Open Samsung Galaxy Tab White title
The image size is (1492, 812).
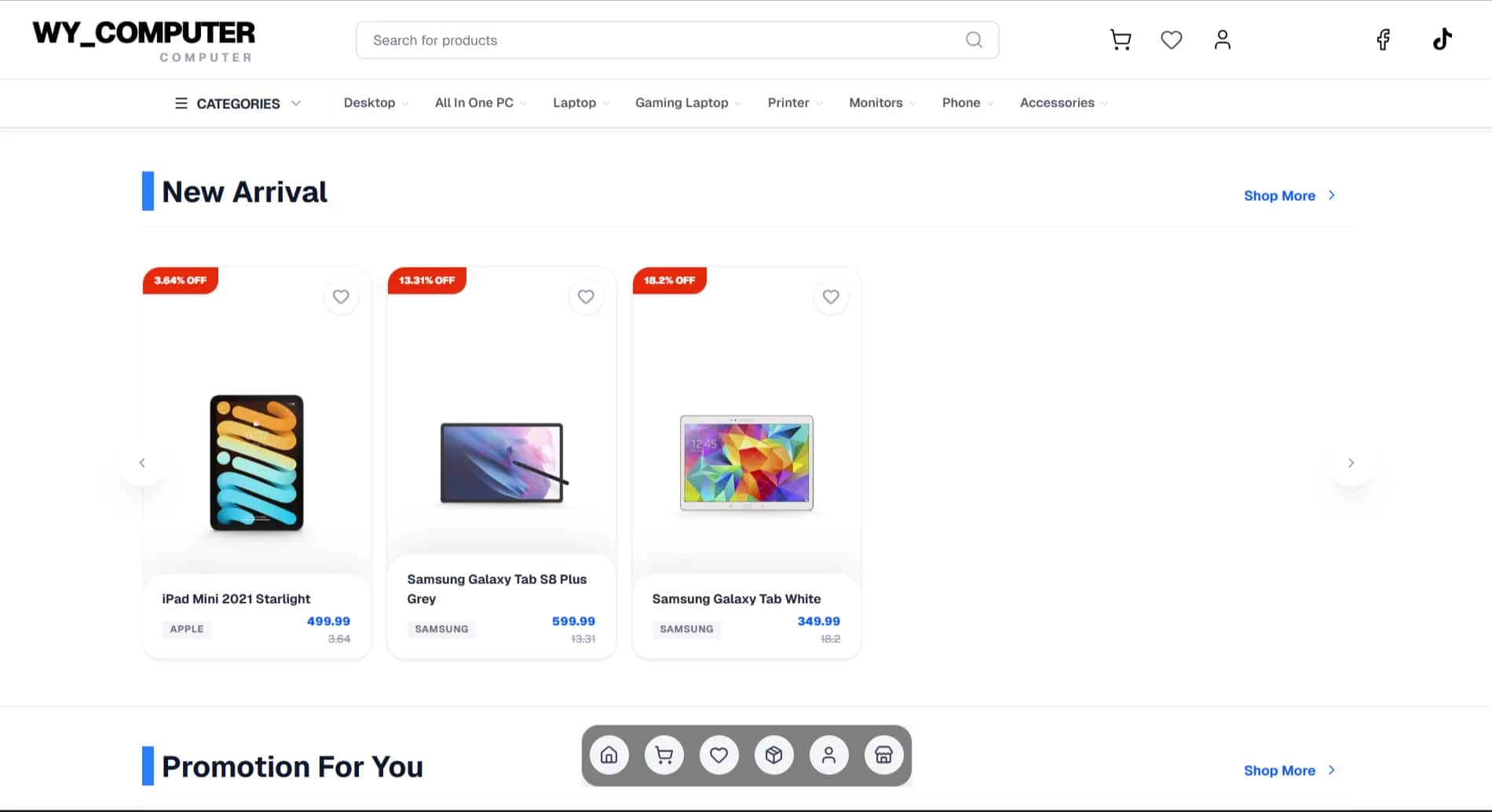coord(737,598)
